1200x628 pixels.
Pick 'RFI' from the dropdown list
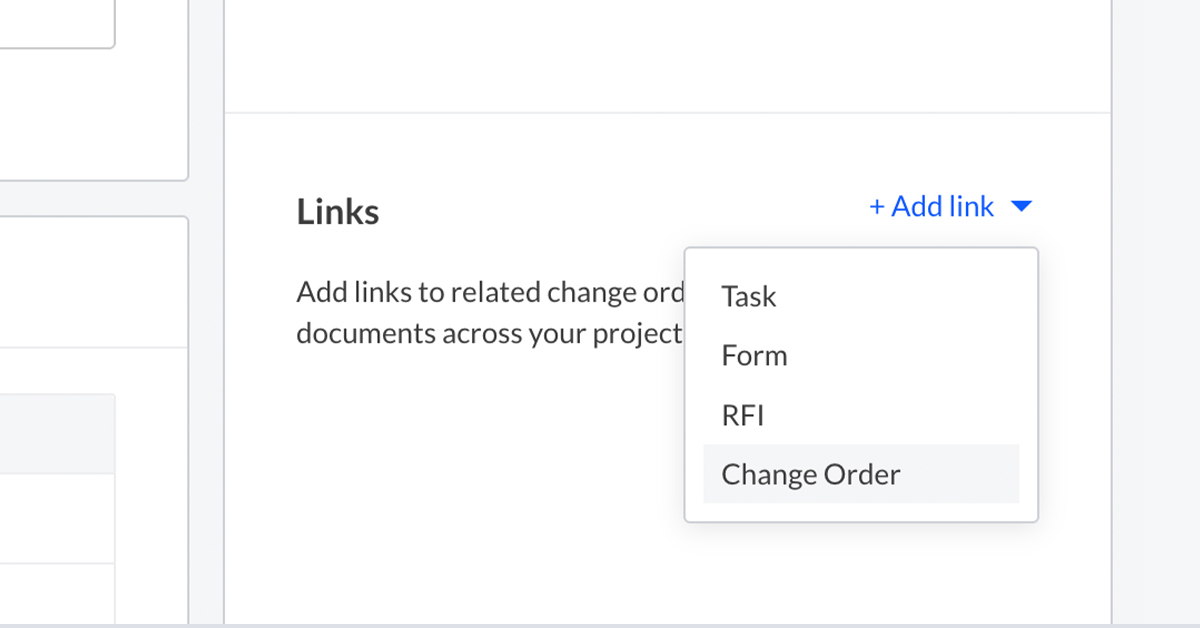point(743,415)
